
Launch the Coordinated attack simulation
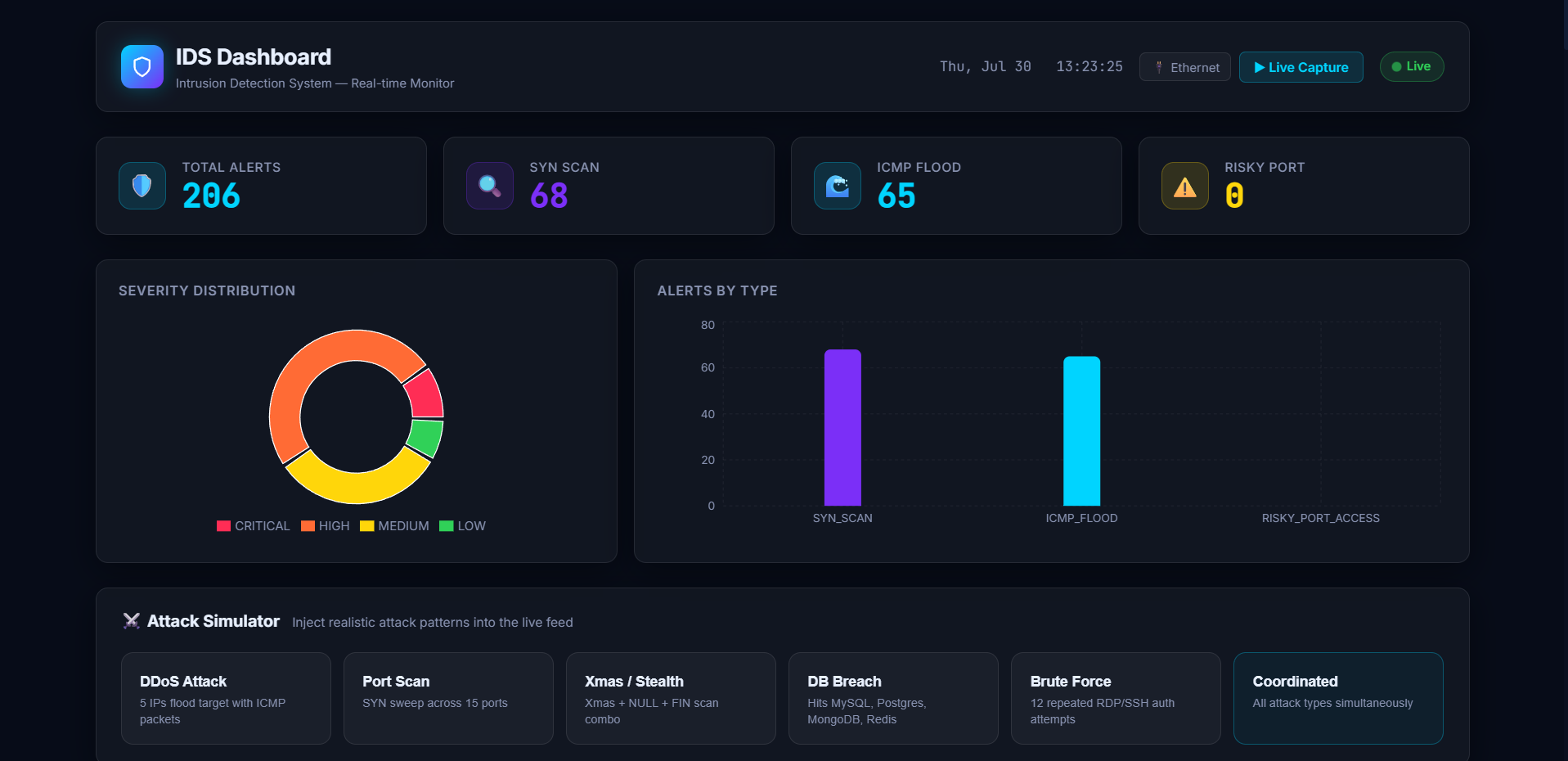click(1338, 698)
